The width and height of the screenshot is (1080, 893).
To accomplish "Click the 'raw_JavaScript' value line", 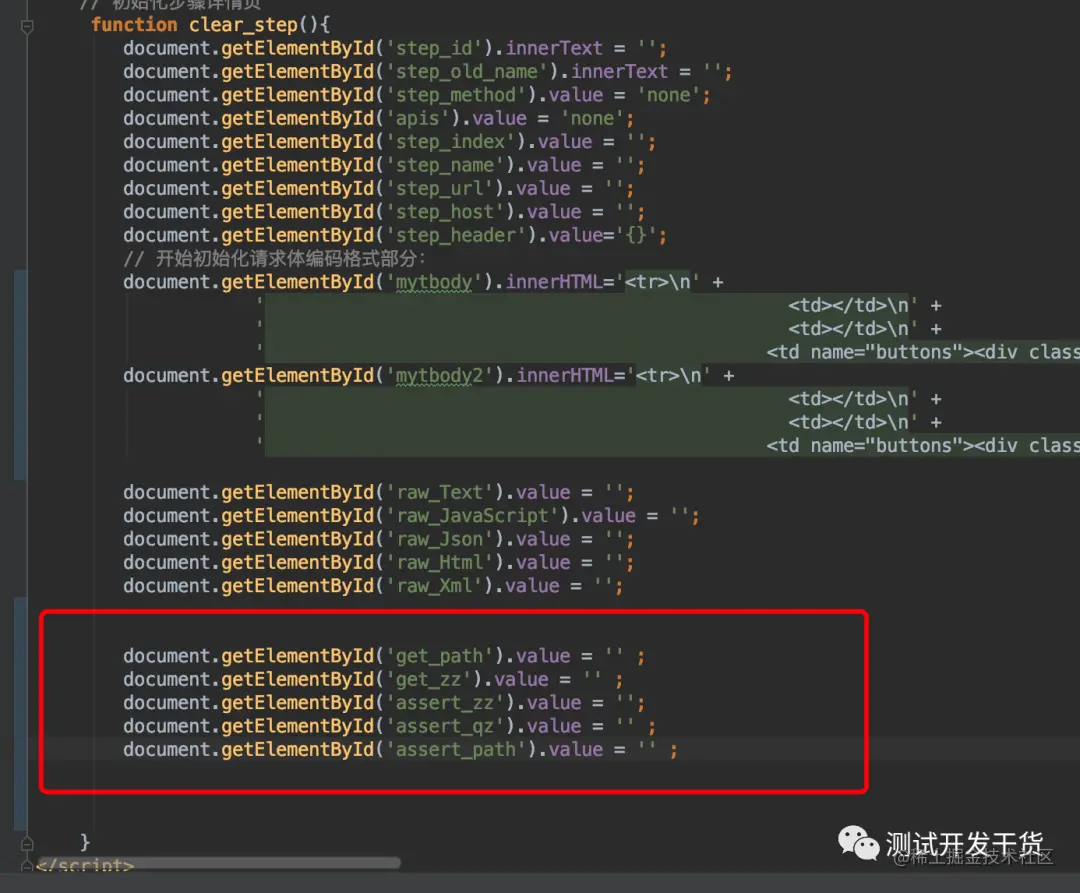I will tap(411, 516).
